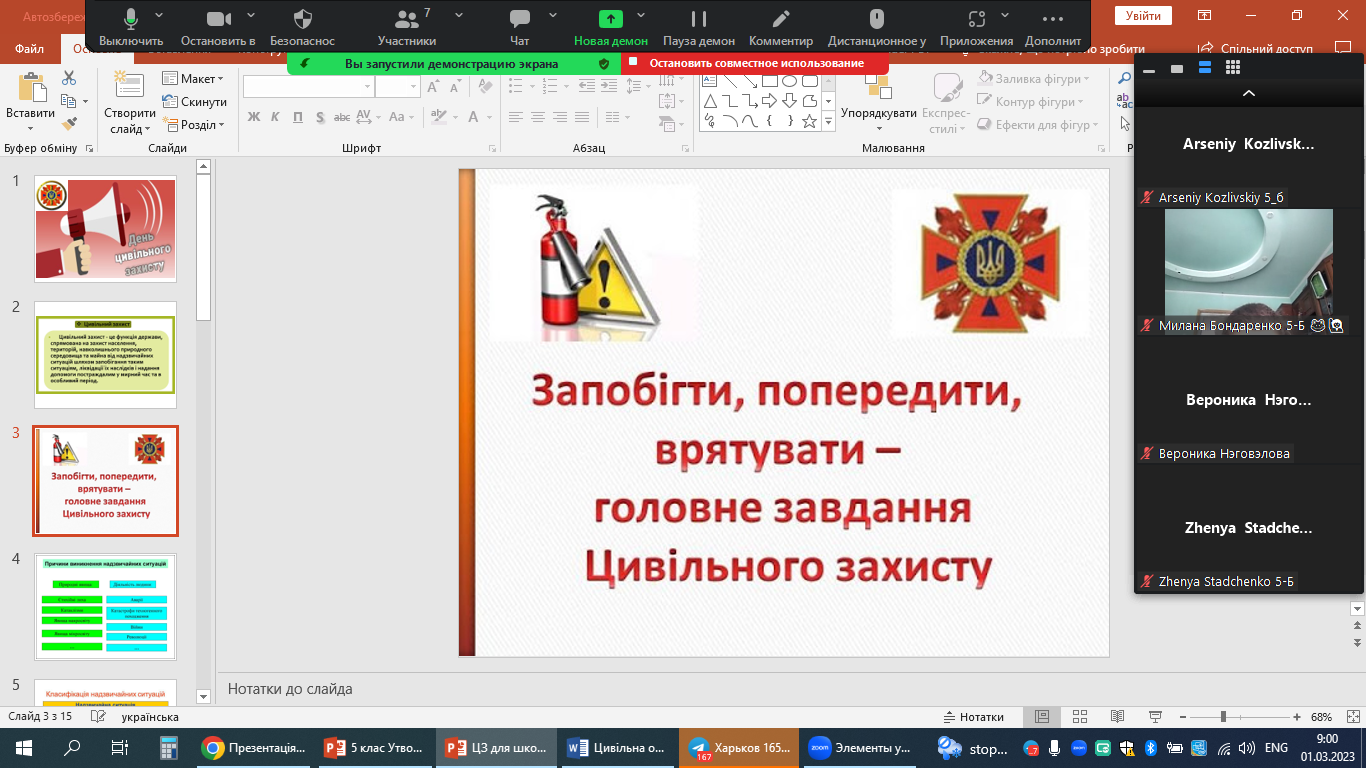Cut selection with scissors icon
Viewport: 1366px width, 768px height.
pos(69,79)
